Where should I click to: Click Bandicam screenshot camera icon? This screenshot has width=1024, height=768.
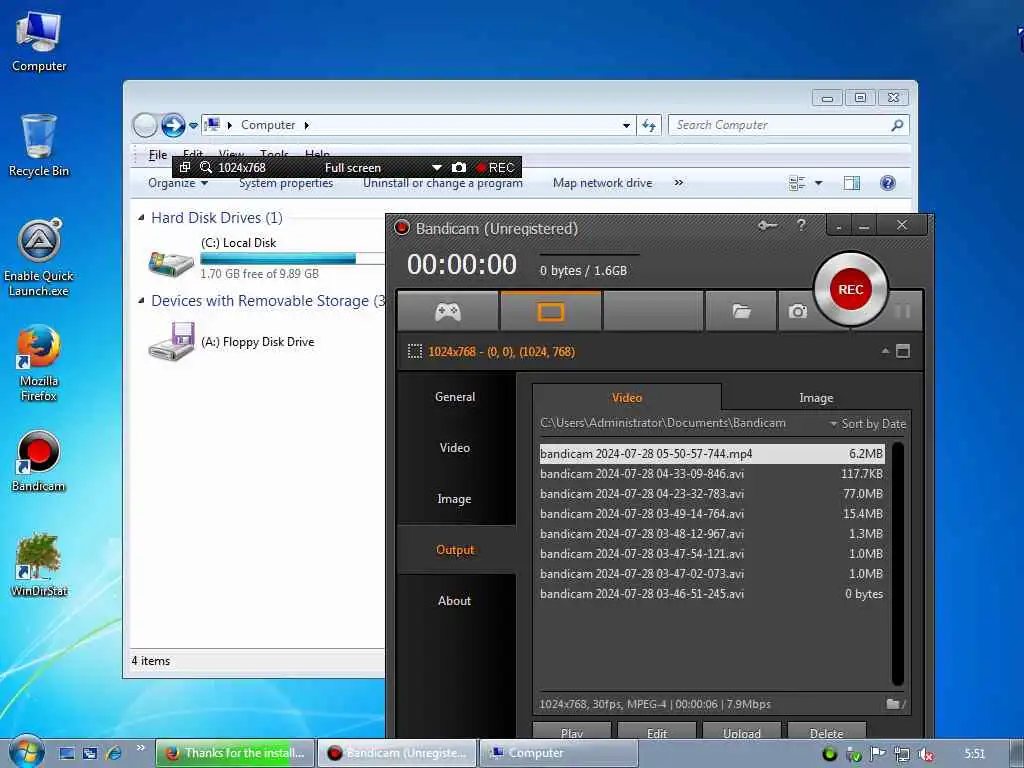(797, 312)
